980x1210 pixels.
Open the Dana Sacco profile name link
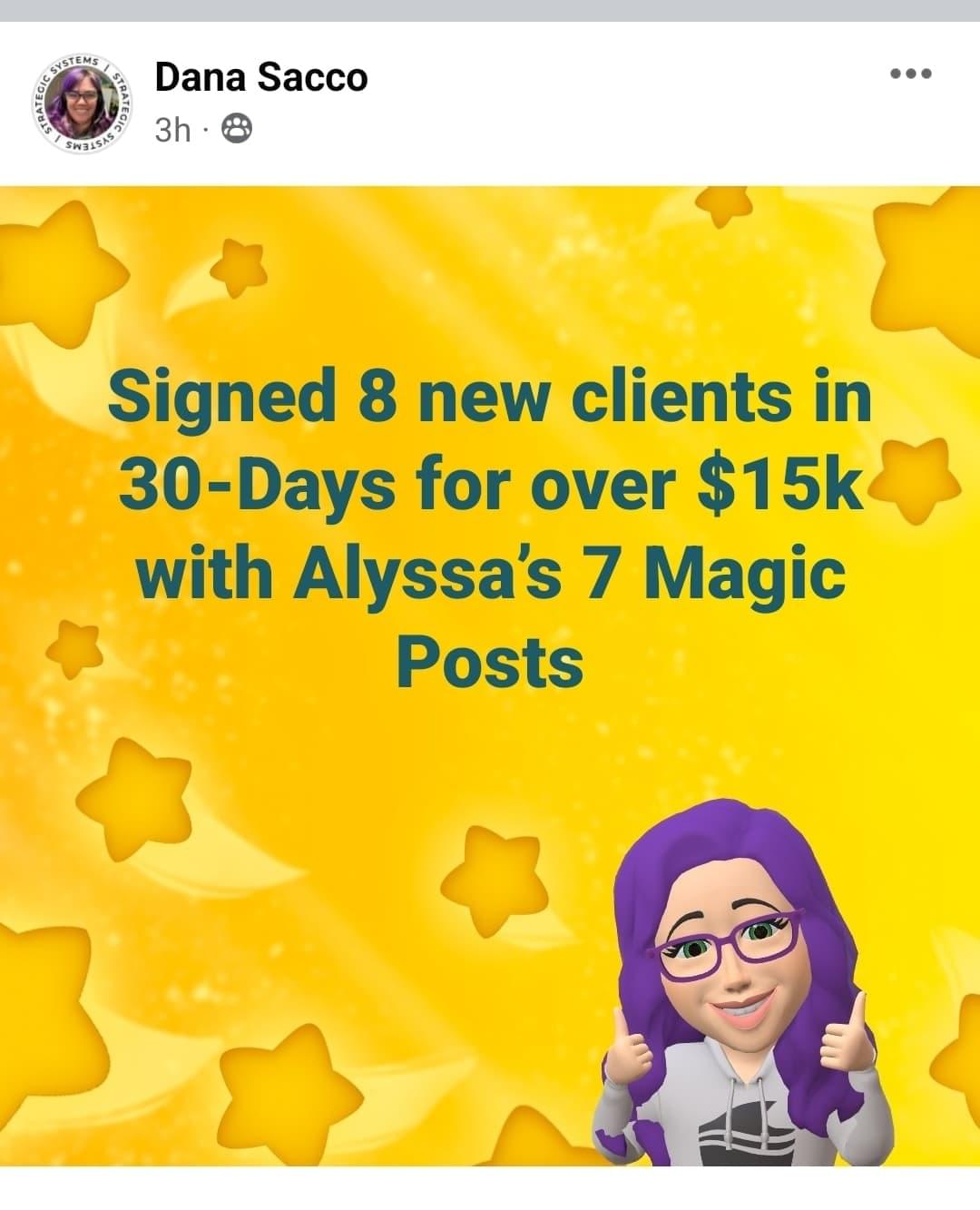pos(261,77)
